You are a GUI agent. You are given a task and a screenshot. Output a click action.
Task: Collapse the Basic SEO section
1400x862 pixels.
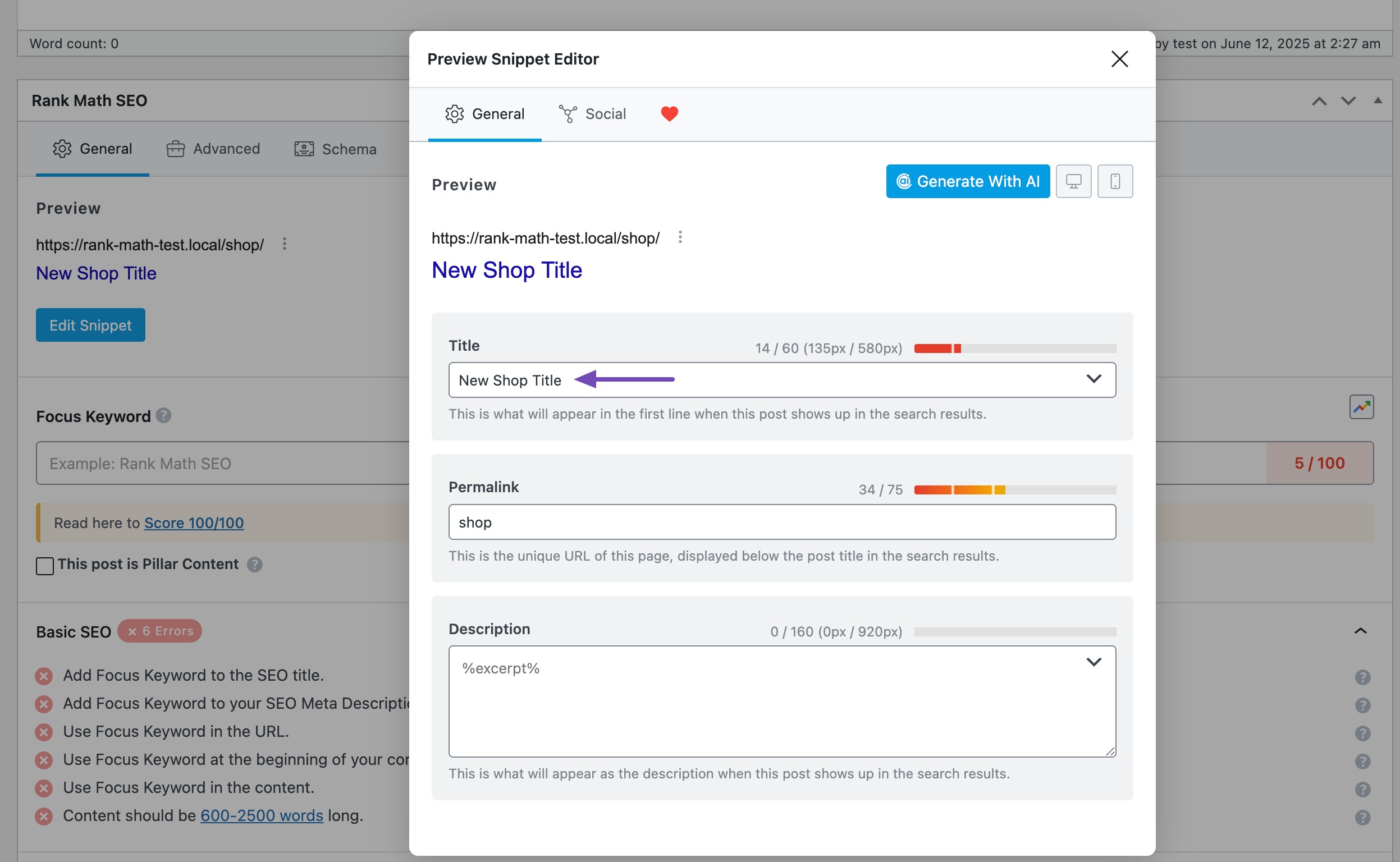pos(1360,631)
